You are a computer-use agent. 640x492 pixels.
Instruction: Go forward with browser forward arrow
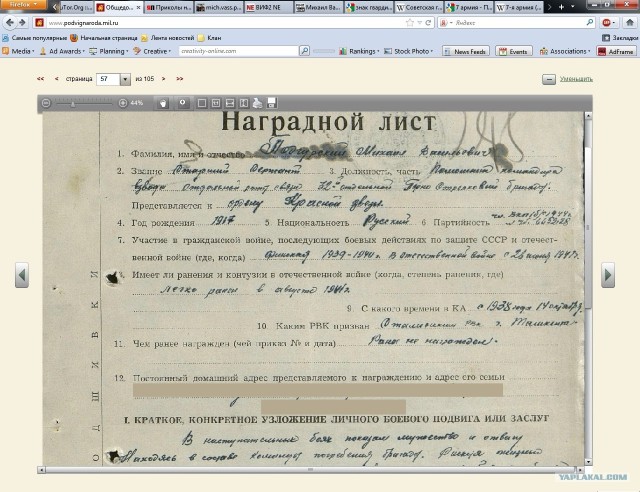[x=22, y=22]
